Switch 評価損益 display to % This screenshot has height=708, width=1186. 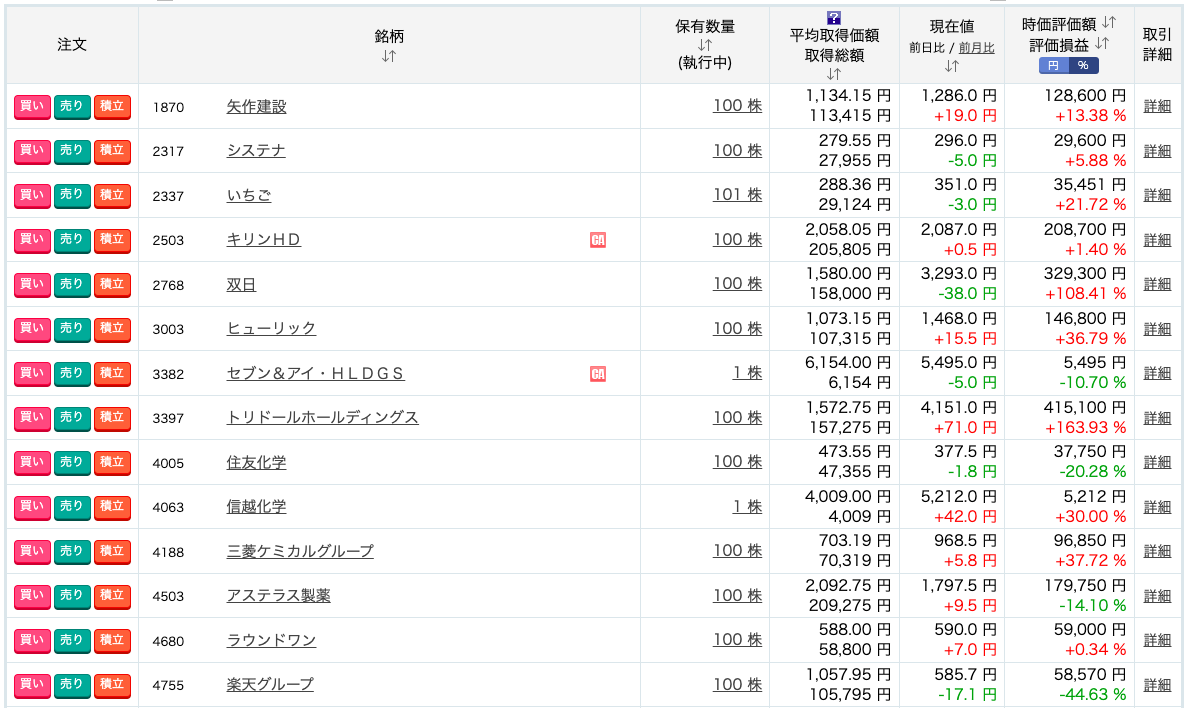pyautogui.click(x=1083, y=66)
